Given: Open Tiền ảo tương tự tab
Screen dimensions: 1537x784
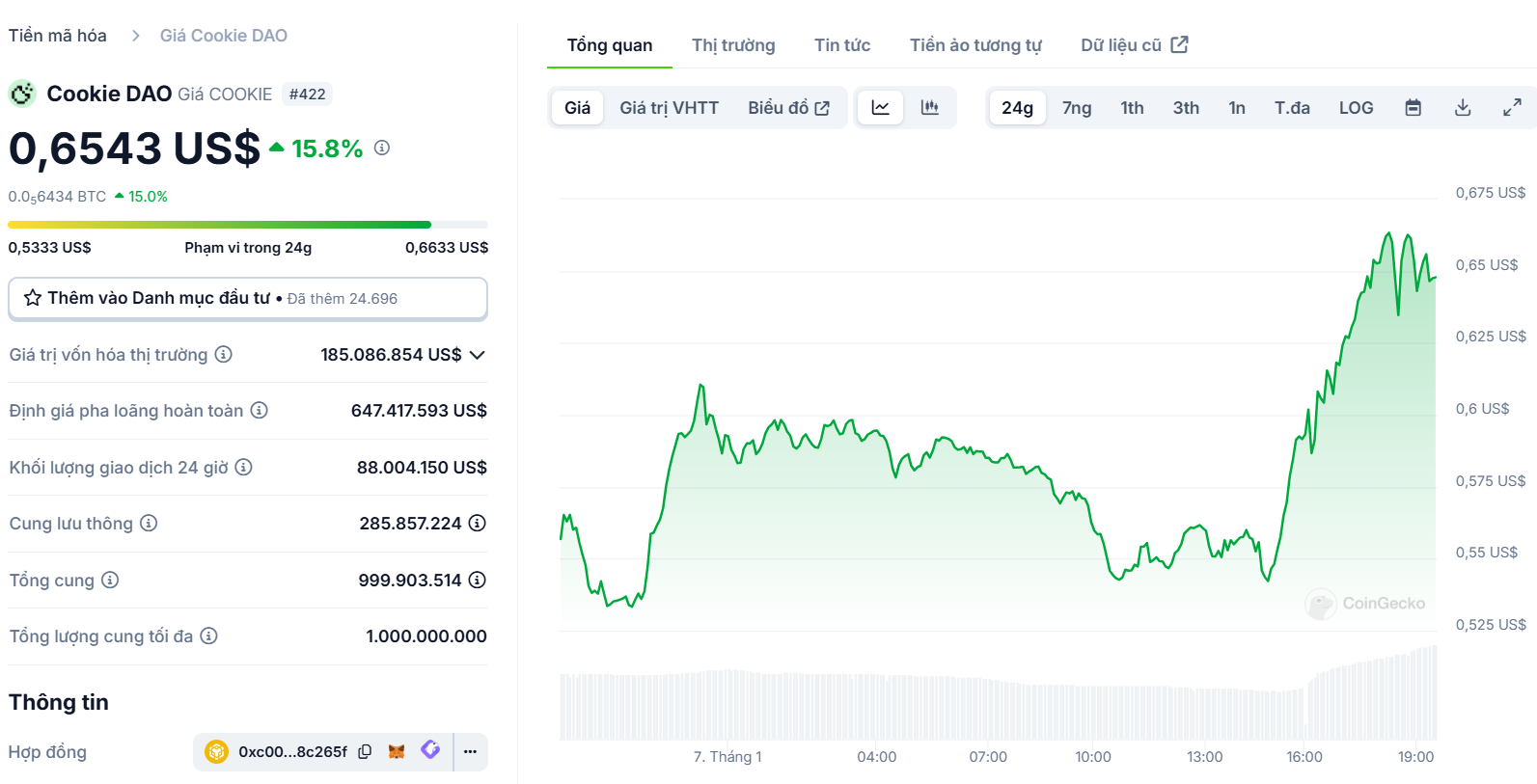Looking at the screenshot, I should pyautogui.click(x=975, y=45).
